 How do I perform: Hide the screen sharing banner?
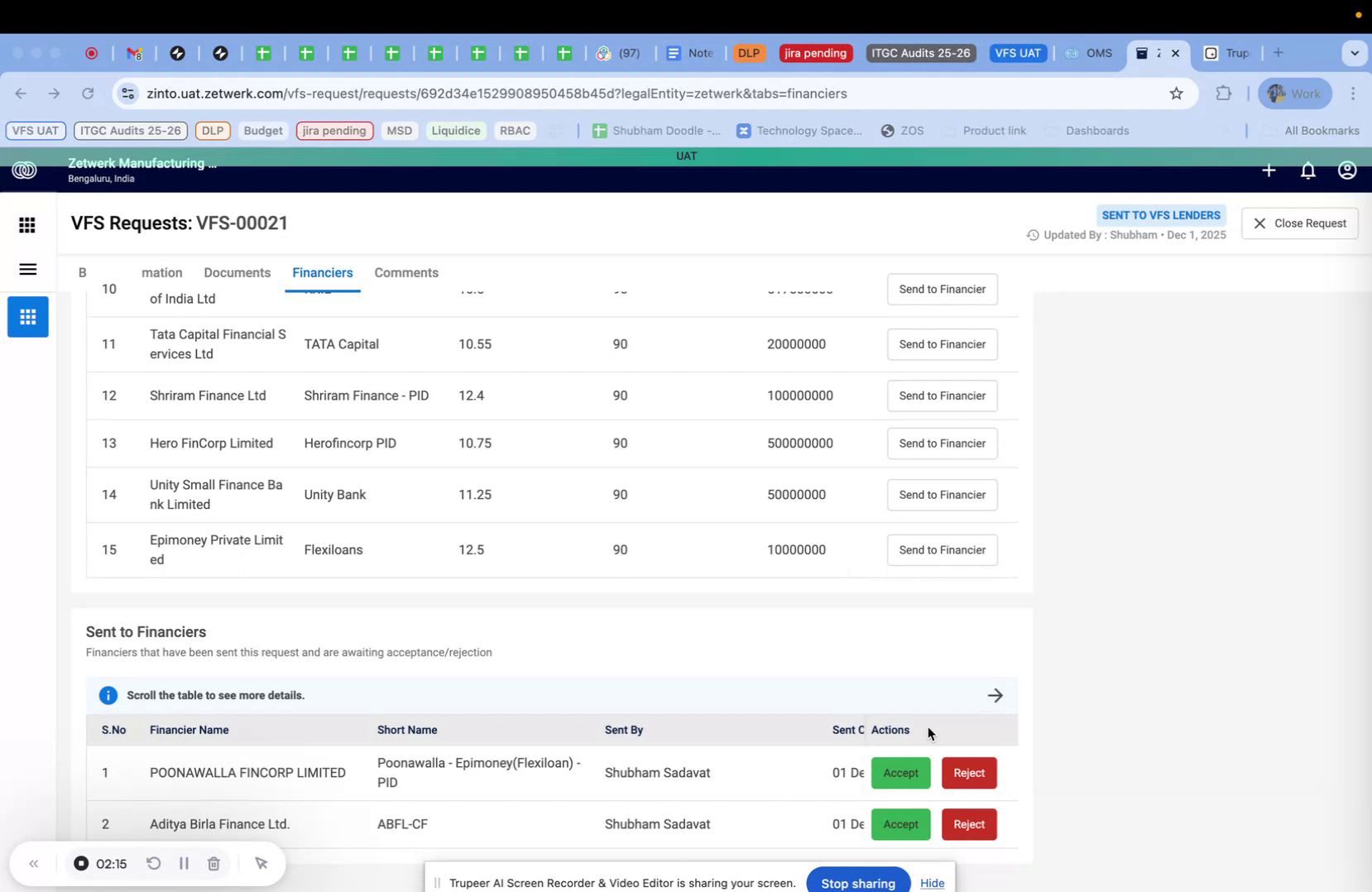click(x=933, y=883)
